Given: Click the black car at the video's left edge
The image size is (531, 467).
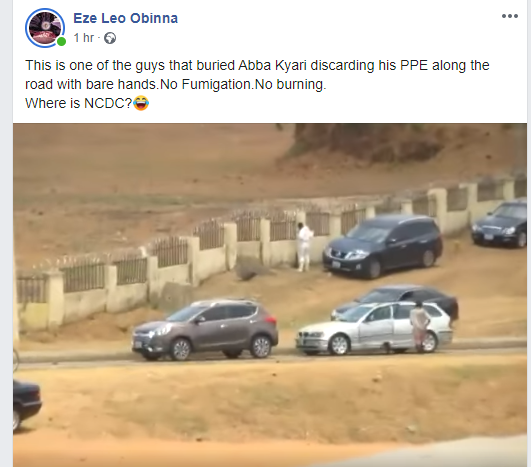Looking at the screenshot, I should (26, 405).
